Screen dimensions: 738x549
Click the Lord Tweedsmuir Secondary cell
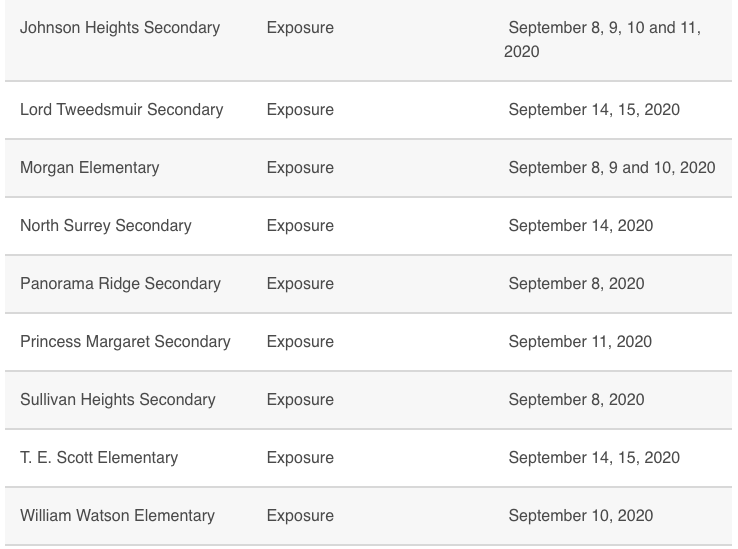point(121,110)
